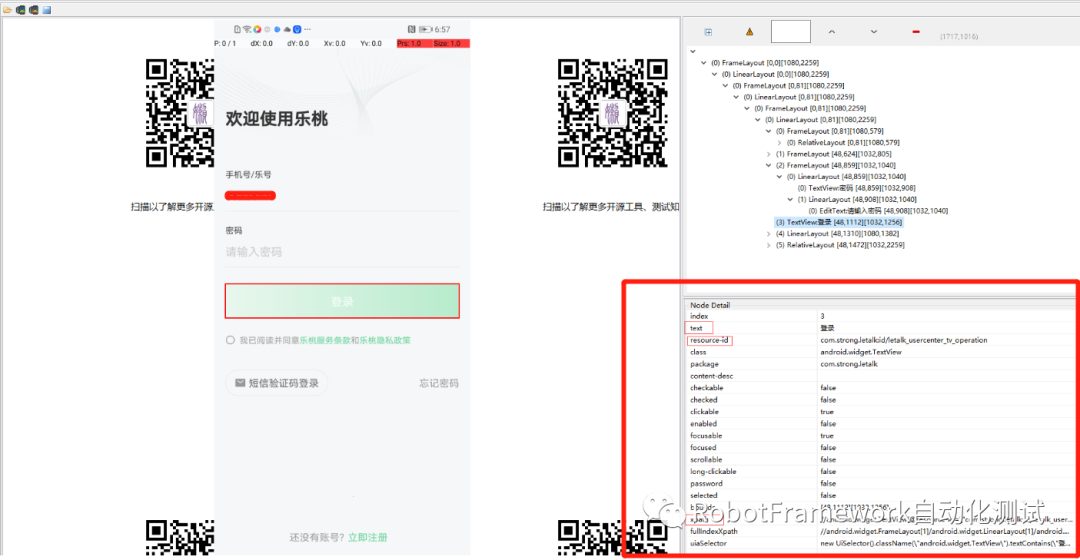Image resolution: width=1080 pixels, height=560 pixels.
Task: Click the resource-id value com.strong.letalkid/letalk_usercenter_tv_operation
Action: click(x=904, y=340)
